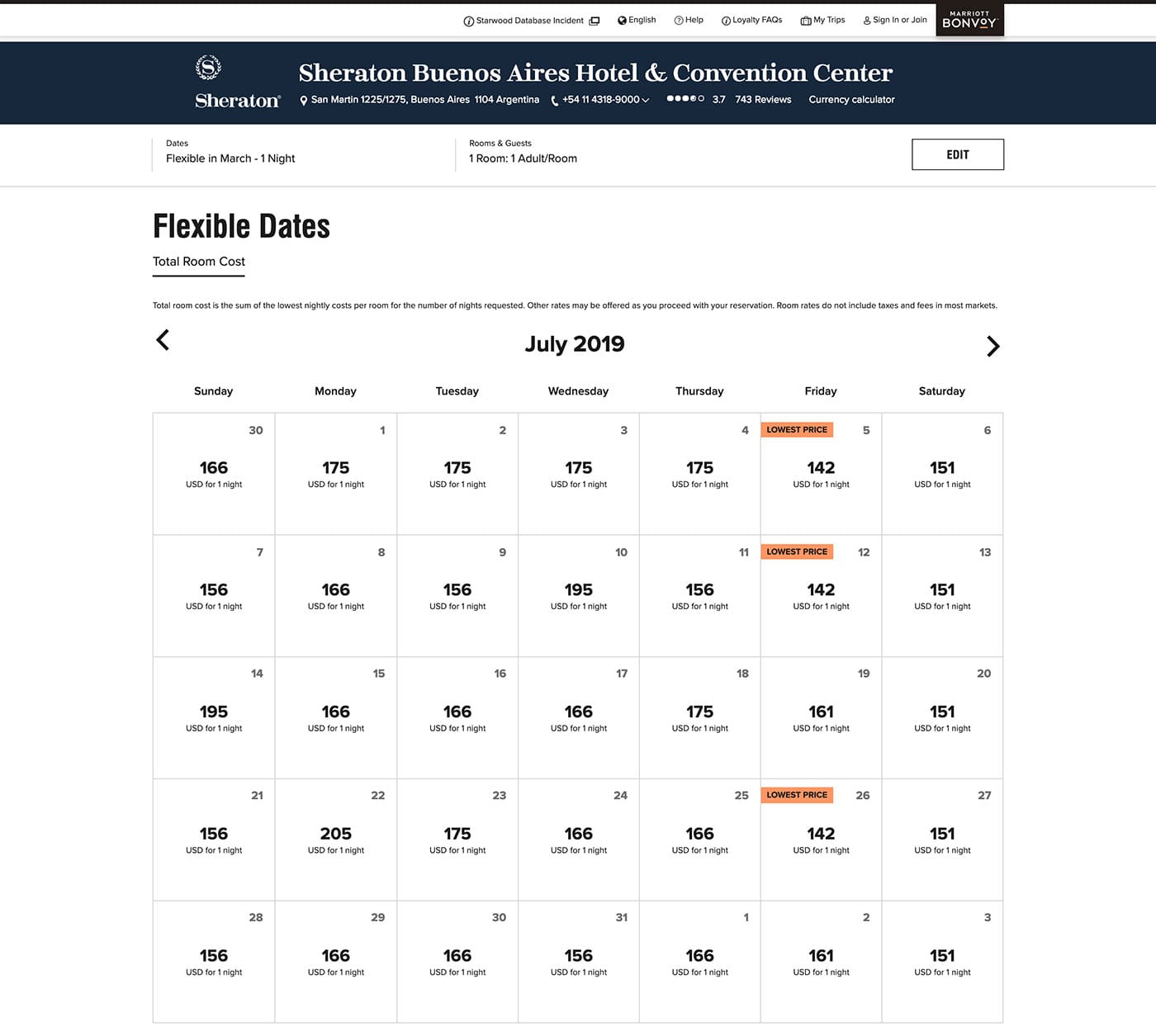Open the 743 Reviews link
This screenshot has width=1156, height=1036.
763,99
